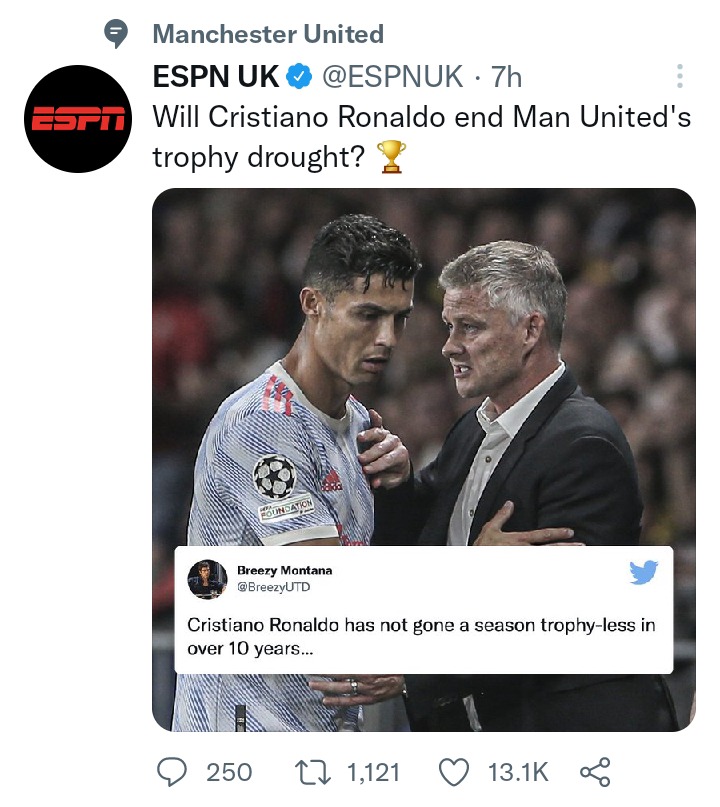
Task: Click the 7h timestamp
Action: click(x=506, y=77)
